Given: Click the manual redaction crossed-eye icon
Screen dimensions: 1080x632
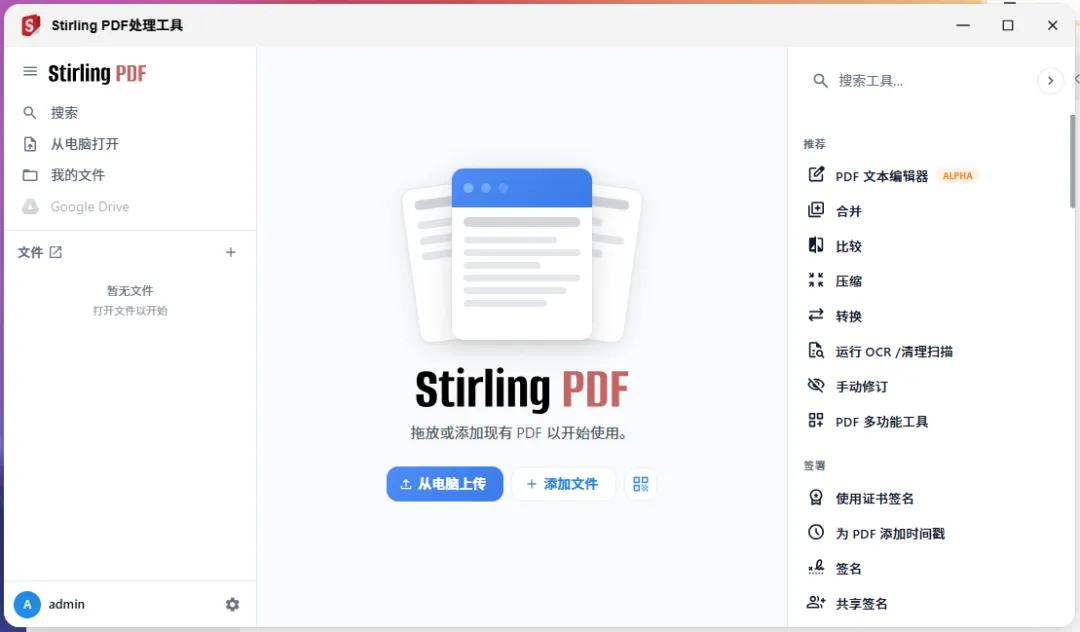Looking at the screenshot, I should (x=816, y=386).
